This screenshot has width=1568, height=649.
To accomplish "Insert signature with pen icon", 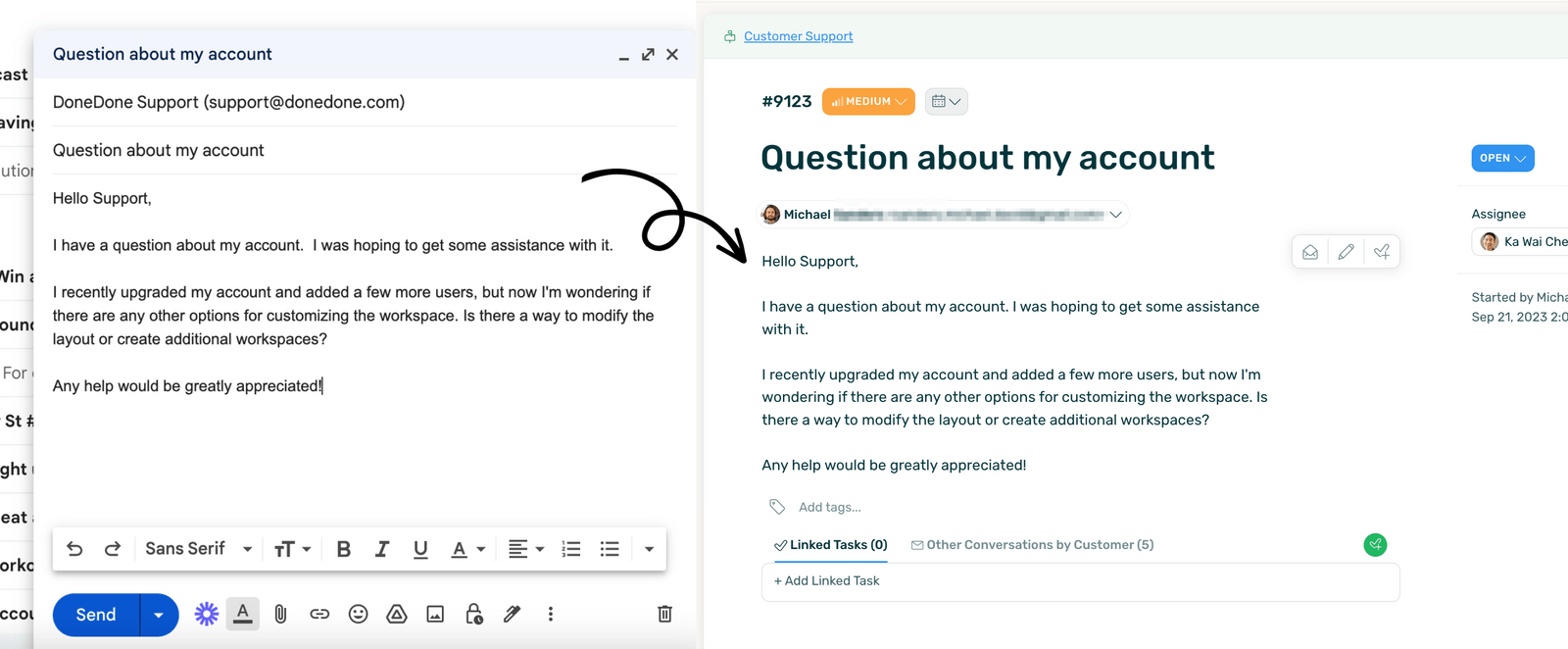I will pyautogui.click(x=512, y=614).
